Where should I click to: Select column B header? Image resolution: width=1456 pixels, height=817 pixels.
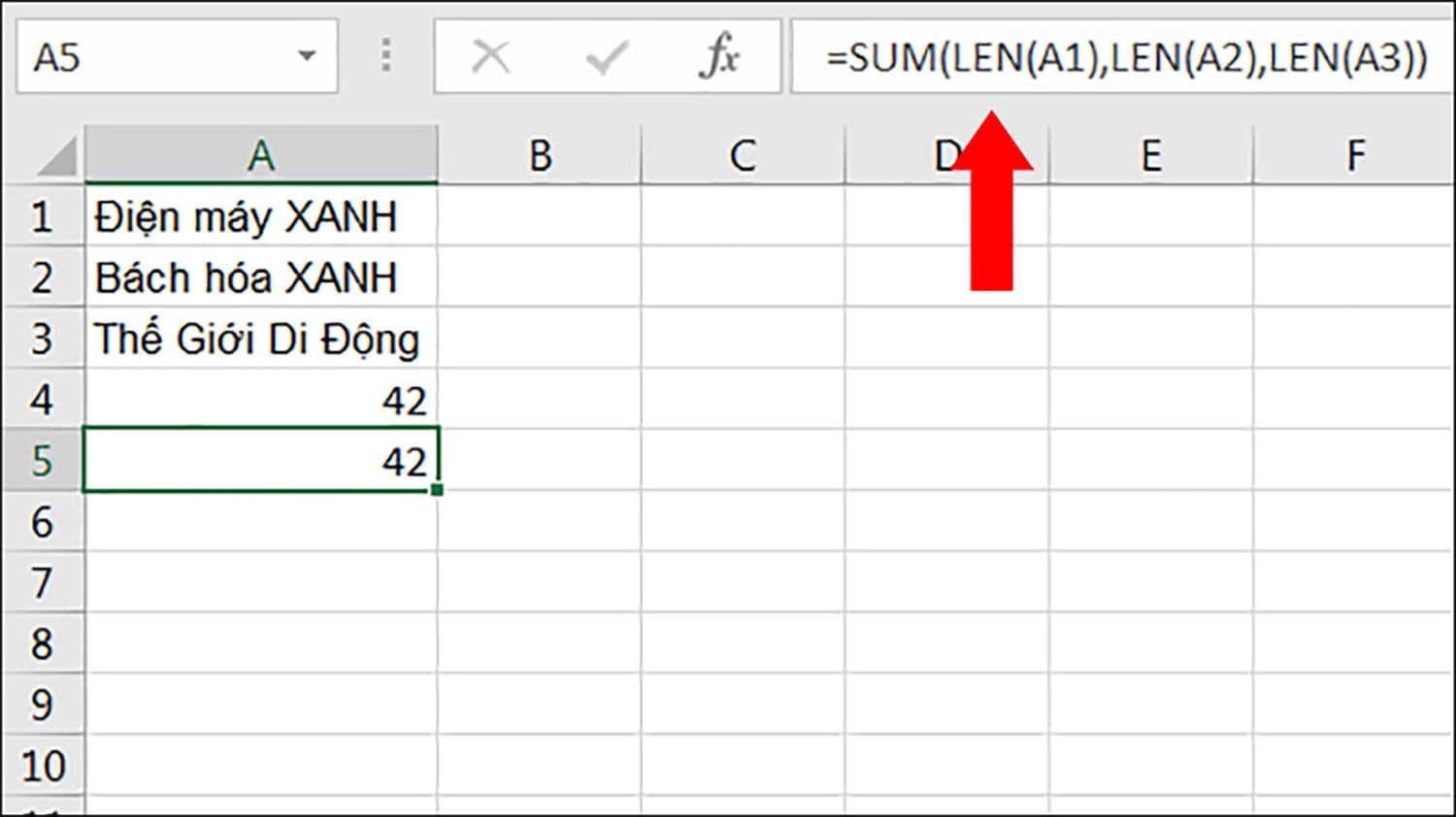pos(540,154)
